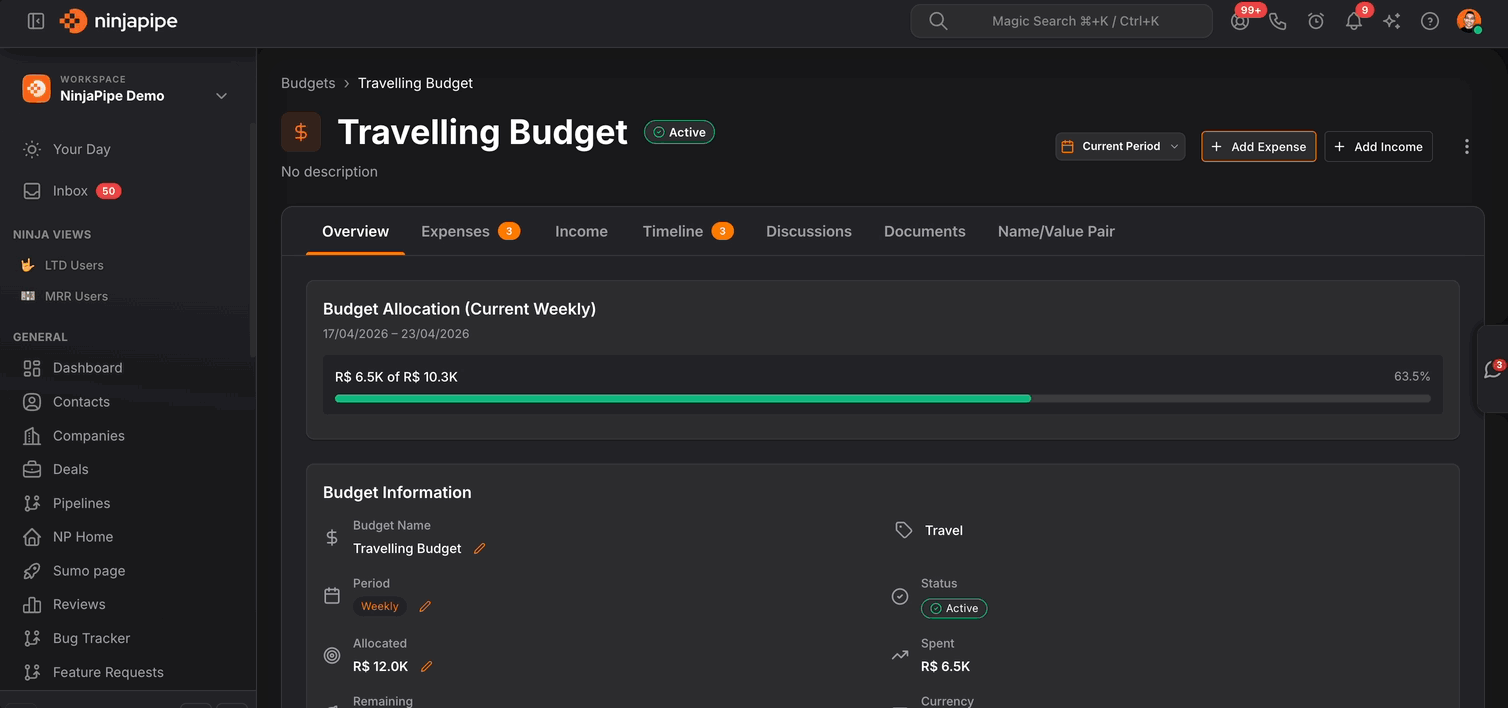Open the alarm clock reminders icon
This screenshot has height=708, width=1508.
pyautogui.click(x=1316, y=21)
